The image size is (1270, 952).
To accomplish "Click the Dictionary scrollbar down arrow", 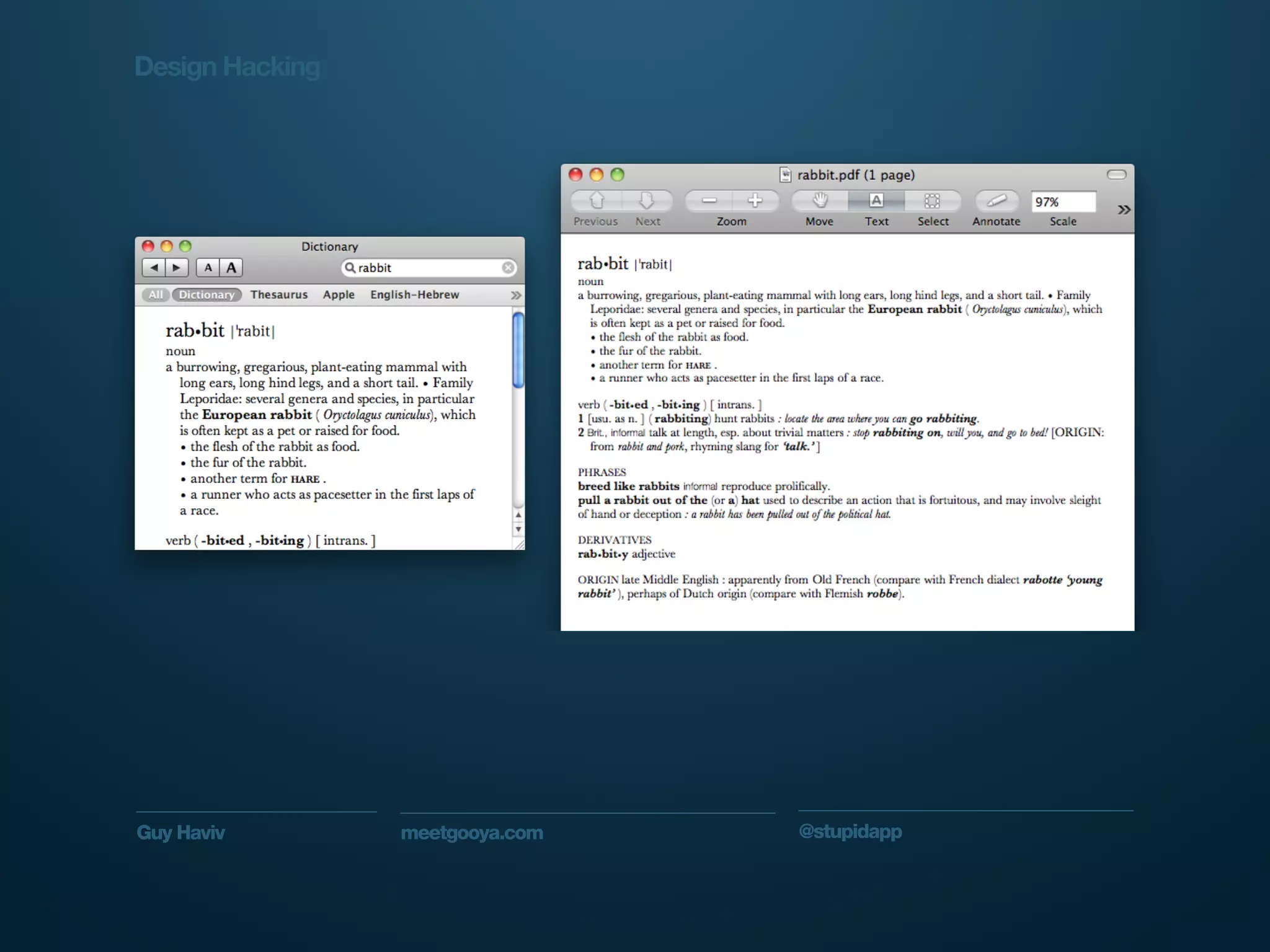I will [x=518, y=530].
